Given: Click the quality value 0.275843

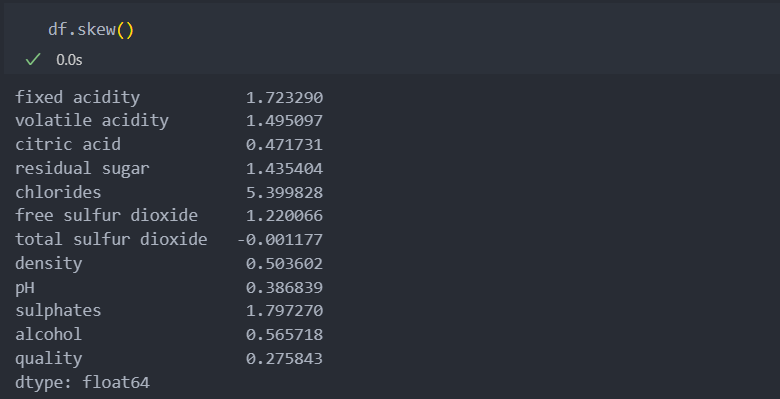Looking at the screenshot, I should pos(285,359).
